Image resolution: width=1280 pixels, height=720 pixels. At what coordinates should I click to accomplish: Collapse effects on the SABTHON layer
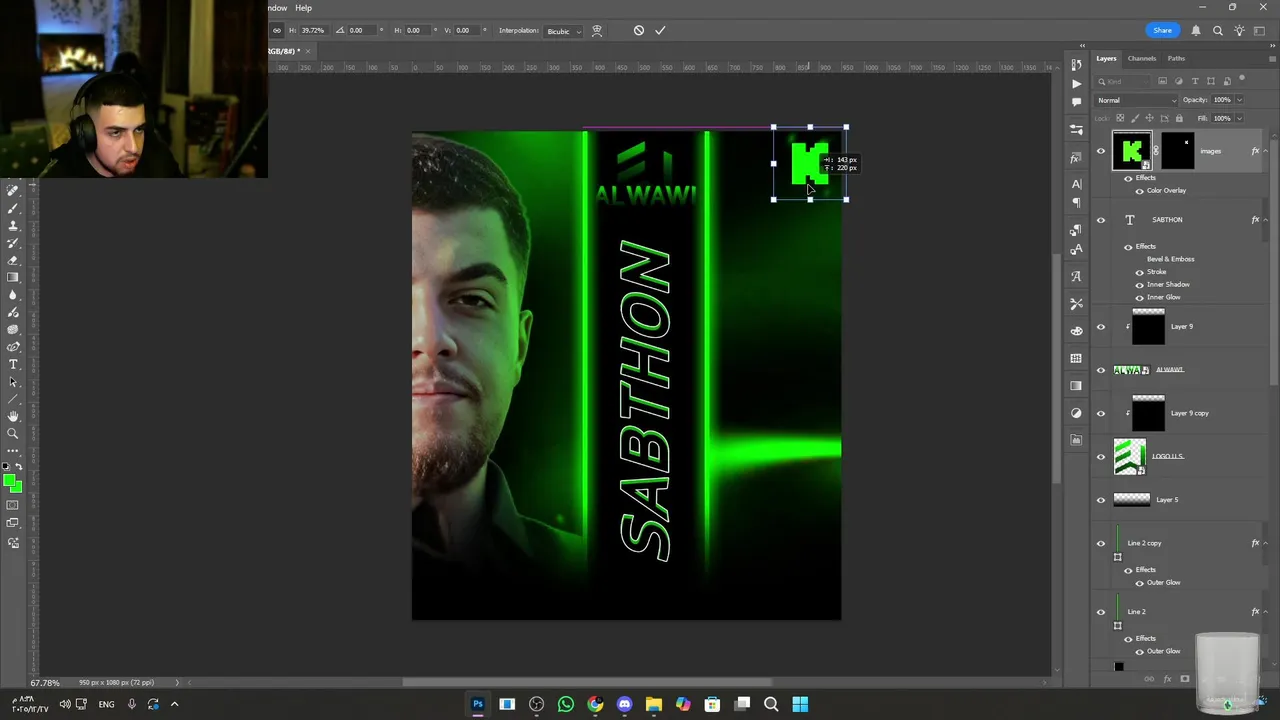click(1265, 220)
